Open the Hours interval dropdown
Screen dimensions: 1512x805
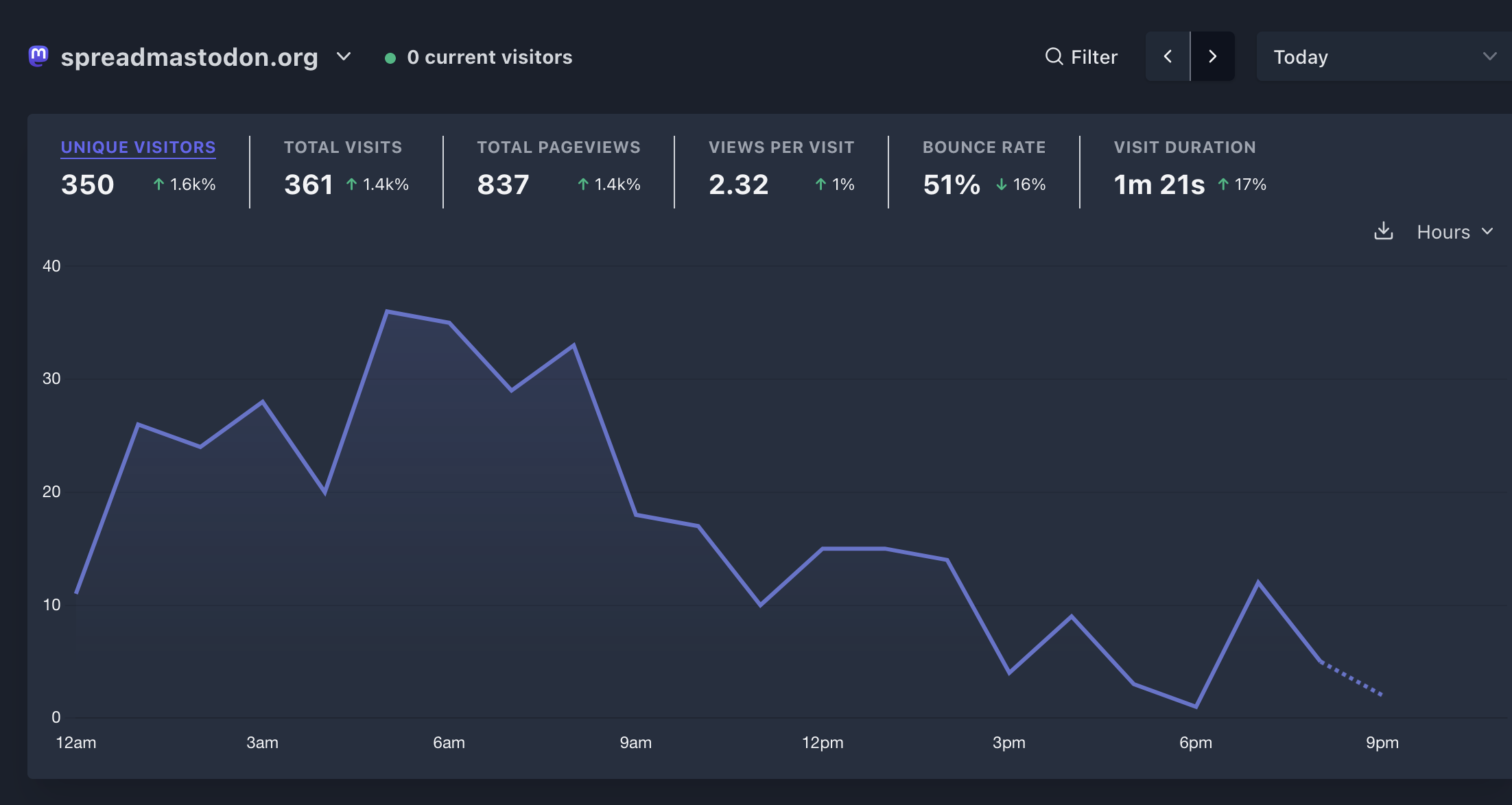pos(1455,232)
